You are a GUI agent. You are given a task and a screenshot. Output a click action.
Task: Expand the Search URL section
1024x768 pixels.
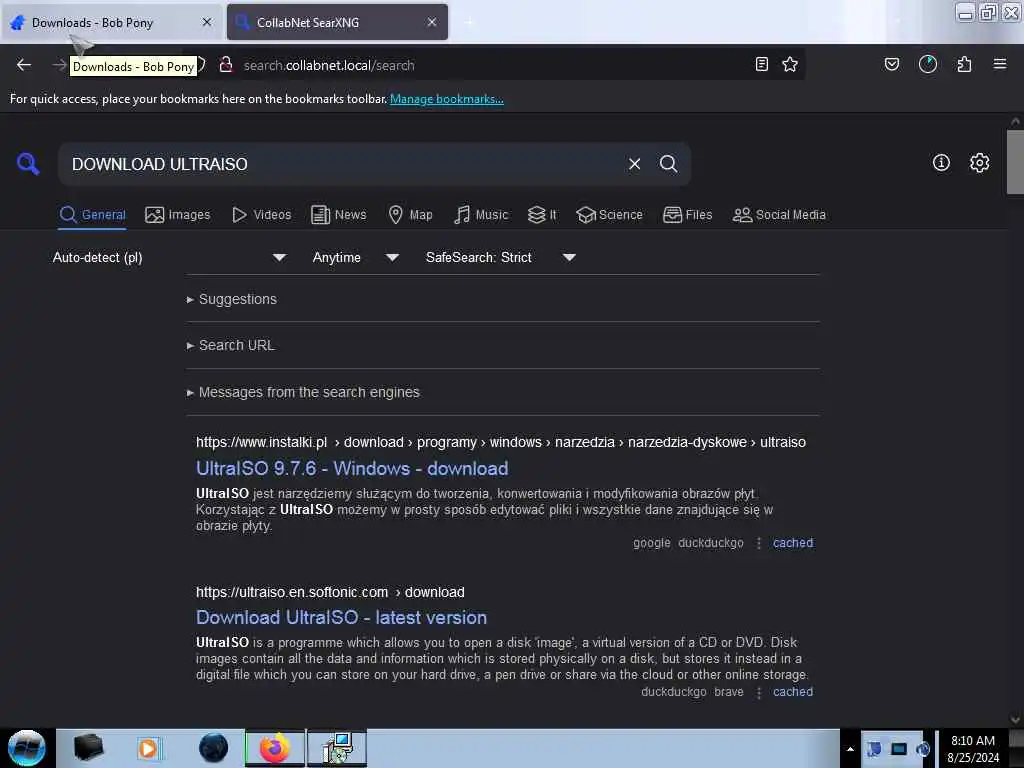tap(231, 345)
